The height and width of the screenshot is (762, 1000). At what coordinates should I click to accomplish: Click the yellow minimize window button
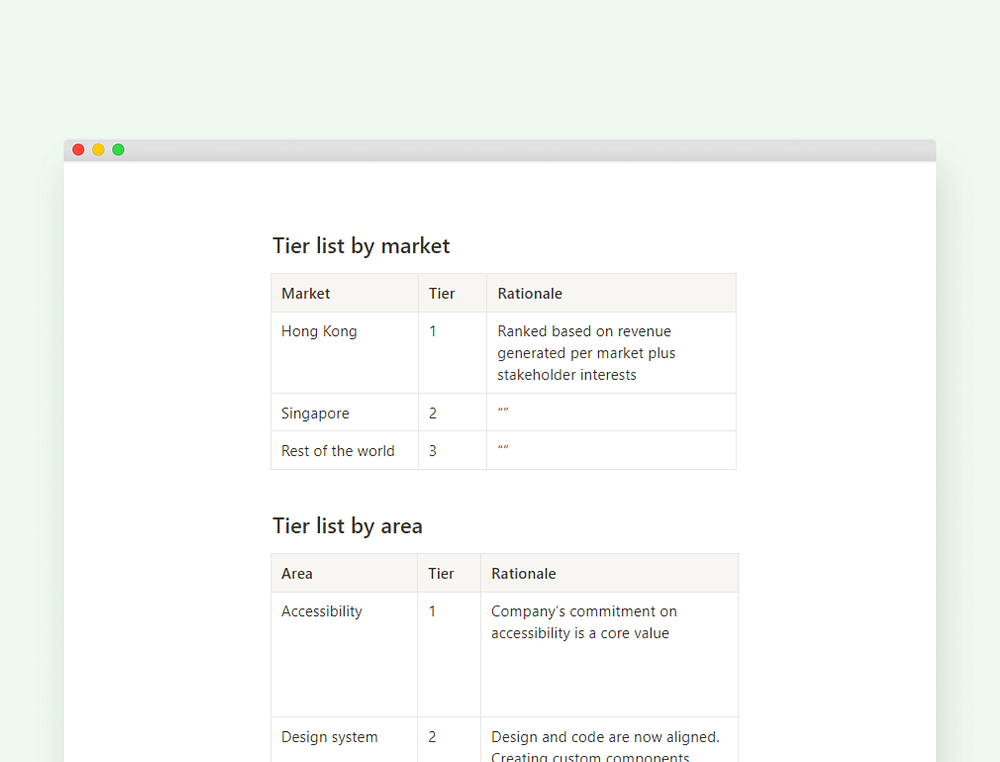98,150
